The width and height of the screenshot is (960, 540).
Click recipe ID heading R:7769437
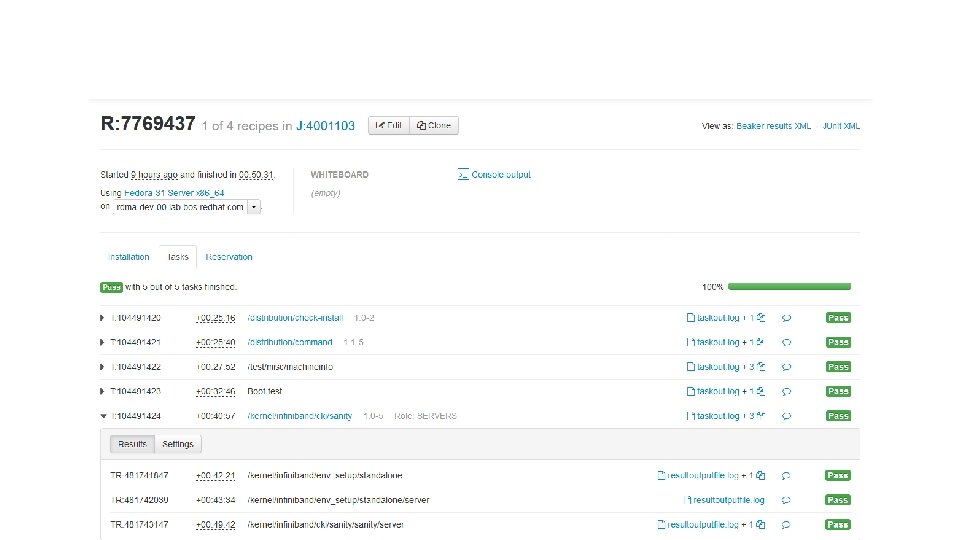148,124
